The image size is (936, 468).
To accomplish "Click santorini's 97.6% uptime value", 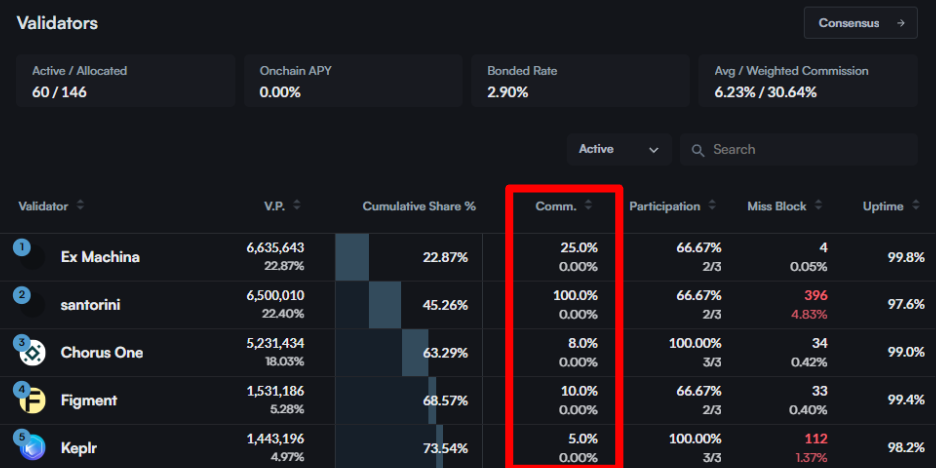I will tap(906, 305).
